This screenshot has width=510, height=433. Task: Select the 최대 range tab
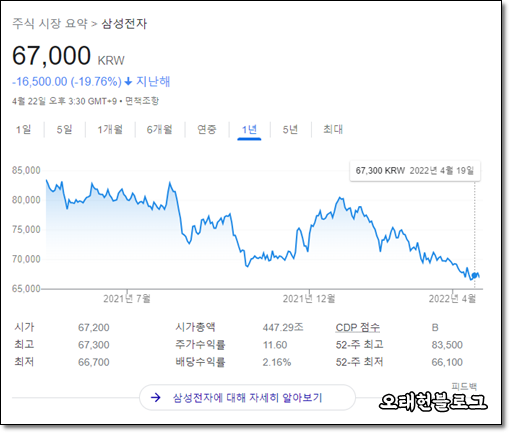tap(333, 129)
